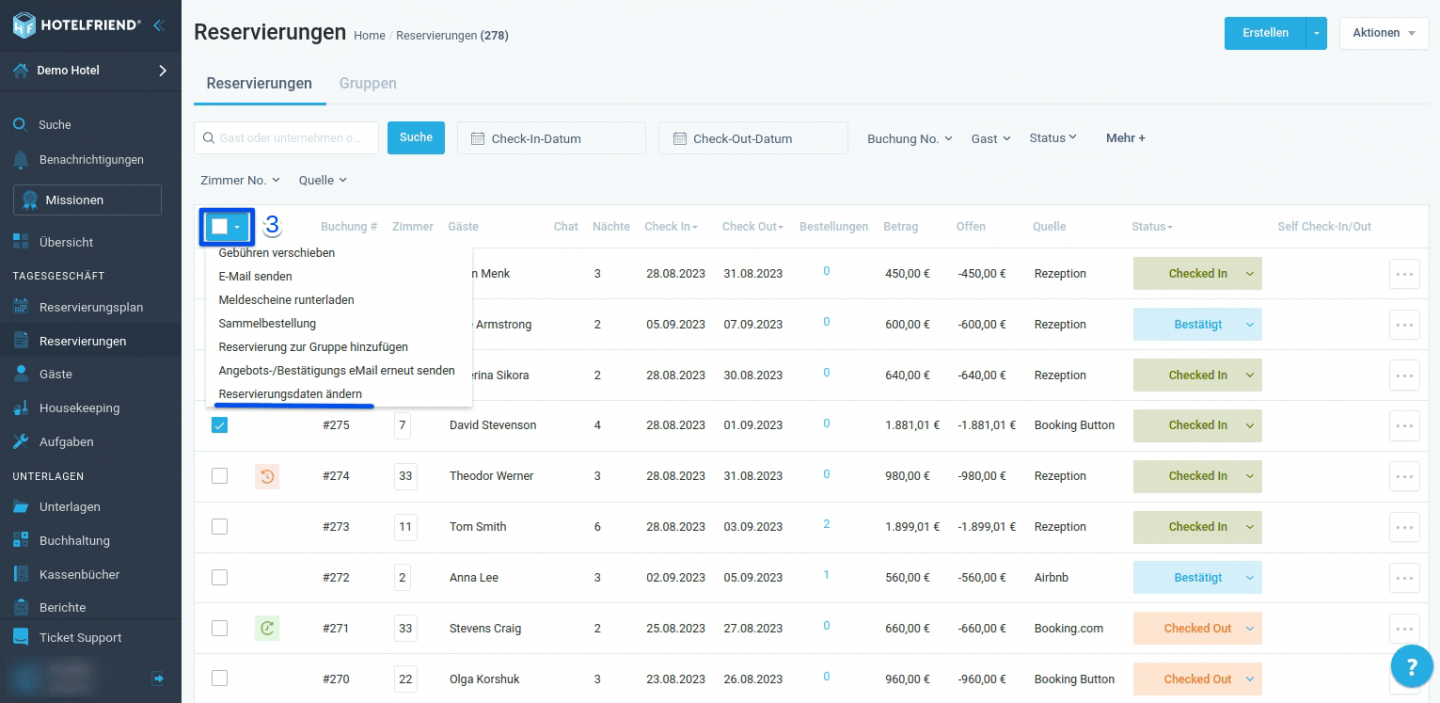The width and height of the screenshot is (1440, 703).
Task: Select Gebühren verschieben from menu
Action: point(277,253)
